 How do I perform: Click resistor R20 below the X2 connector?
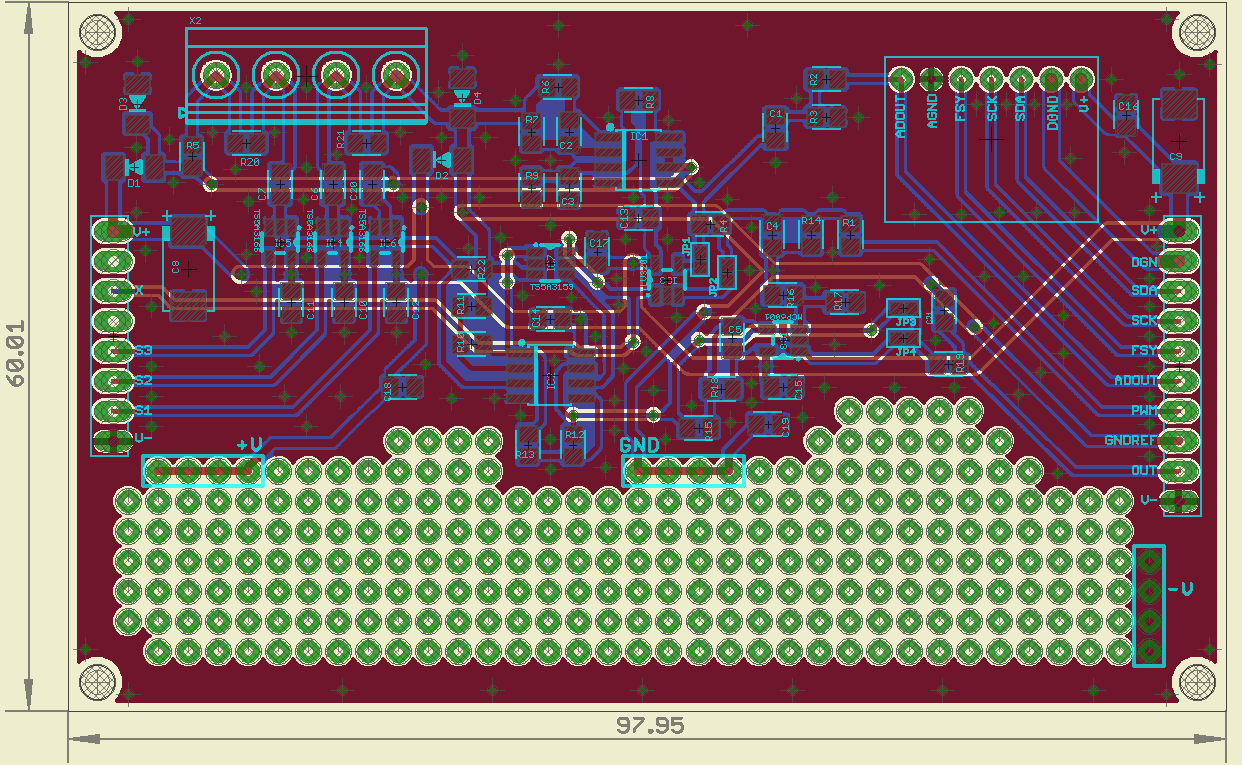pos(246,145)
